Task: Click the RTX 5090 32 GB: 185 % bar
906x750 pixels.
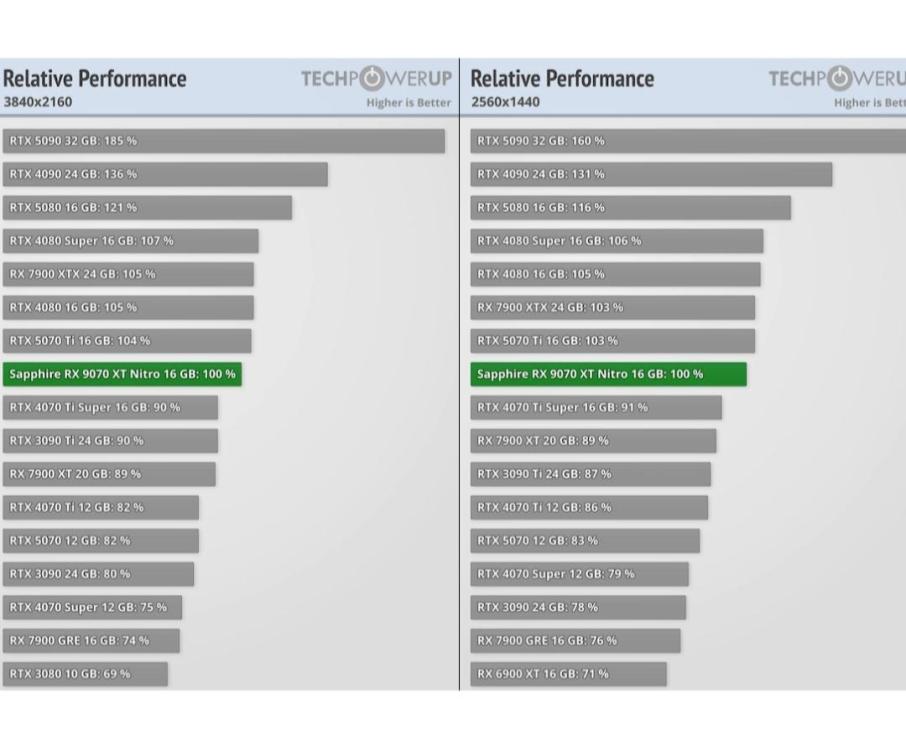Action: [223, 141]
